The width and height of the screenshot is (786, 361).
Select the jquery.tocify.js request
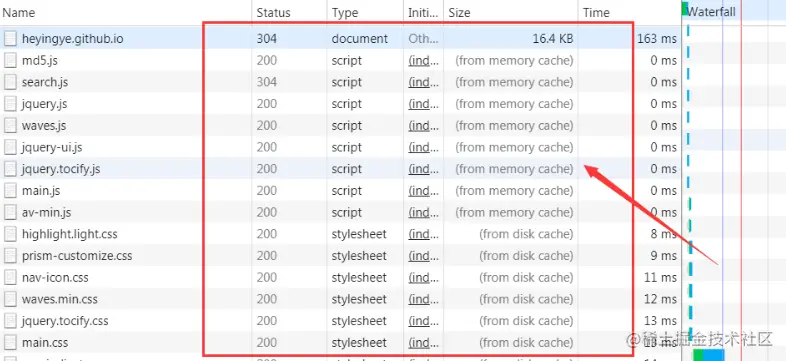coord(340,169)
